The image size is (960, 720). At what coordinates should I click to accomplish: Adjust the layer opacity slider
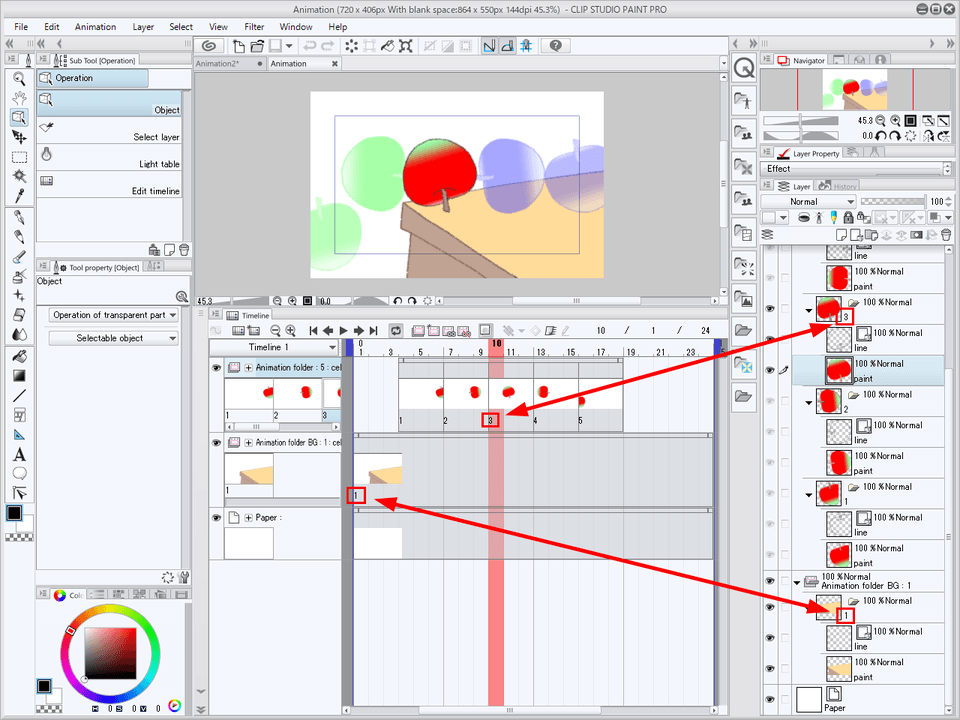click(893, 201)
